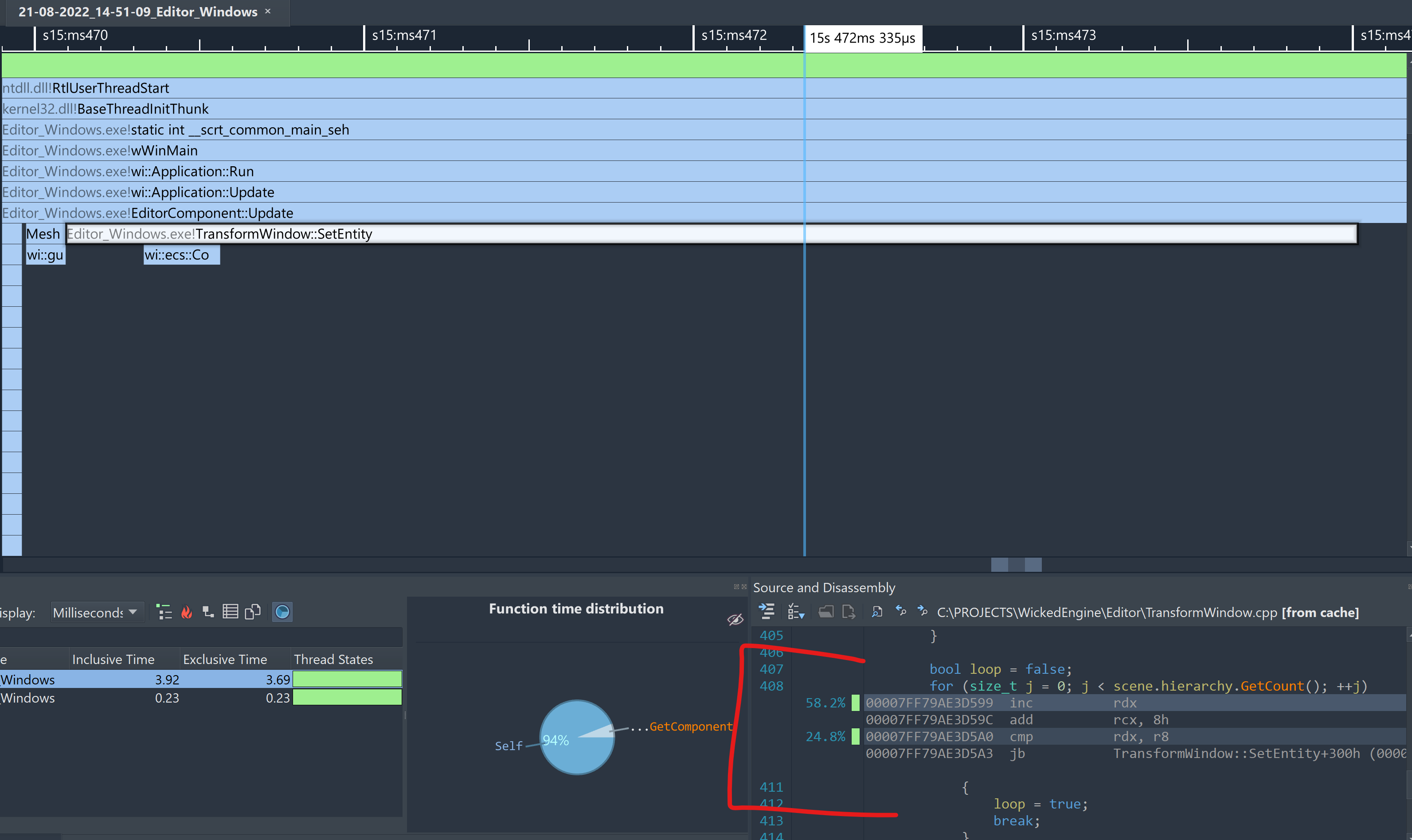The width and height of the screenshot is (1412, 840).
Task: Toggle sync-to-selection in Source and Disassembly
Action: point(767,612)
